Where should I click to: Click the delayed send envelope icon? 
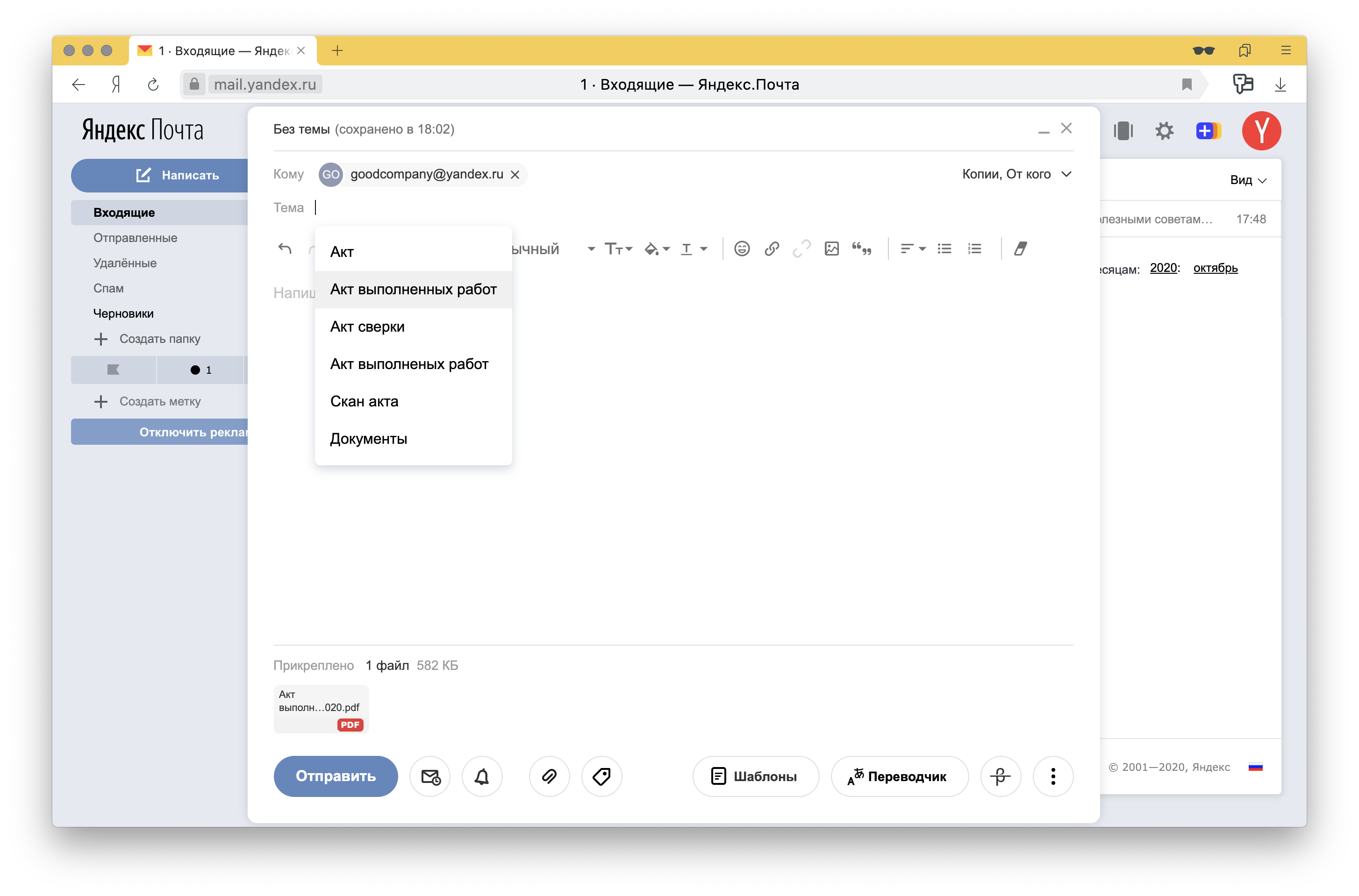click(430, 776)
